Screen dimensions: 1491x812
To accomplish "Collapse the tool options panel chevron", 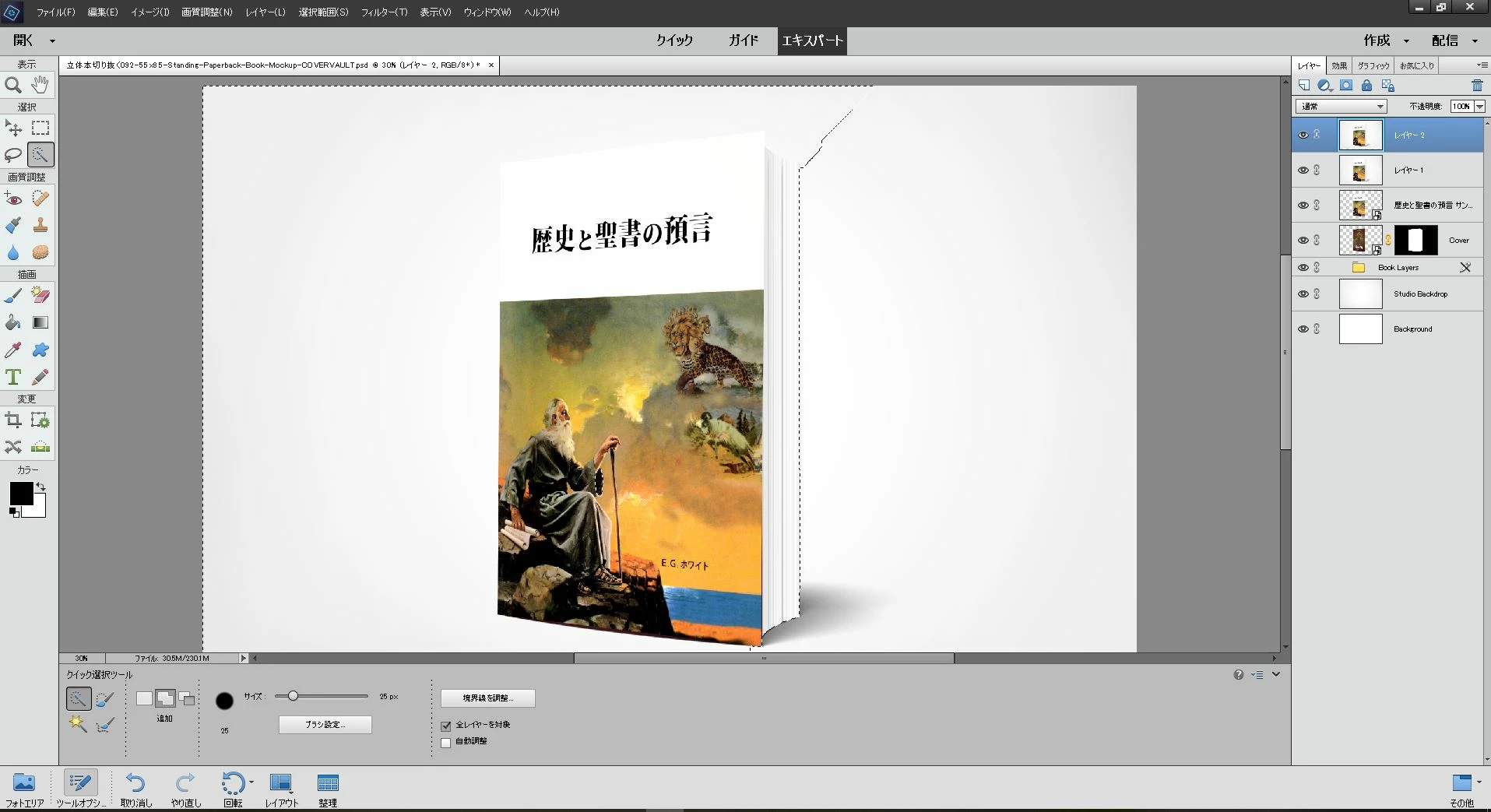I will pos(1276,674).
